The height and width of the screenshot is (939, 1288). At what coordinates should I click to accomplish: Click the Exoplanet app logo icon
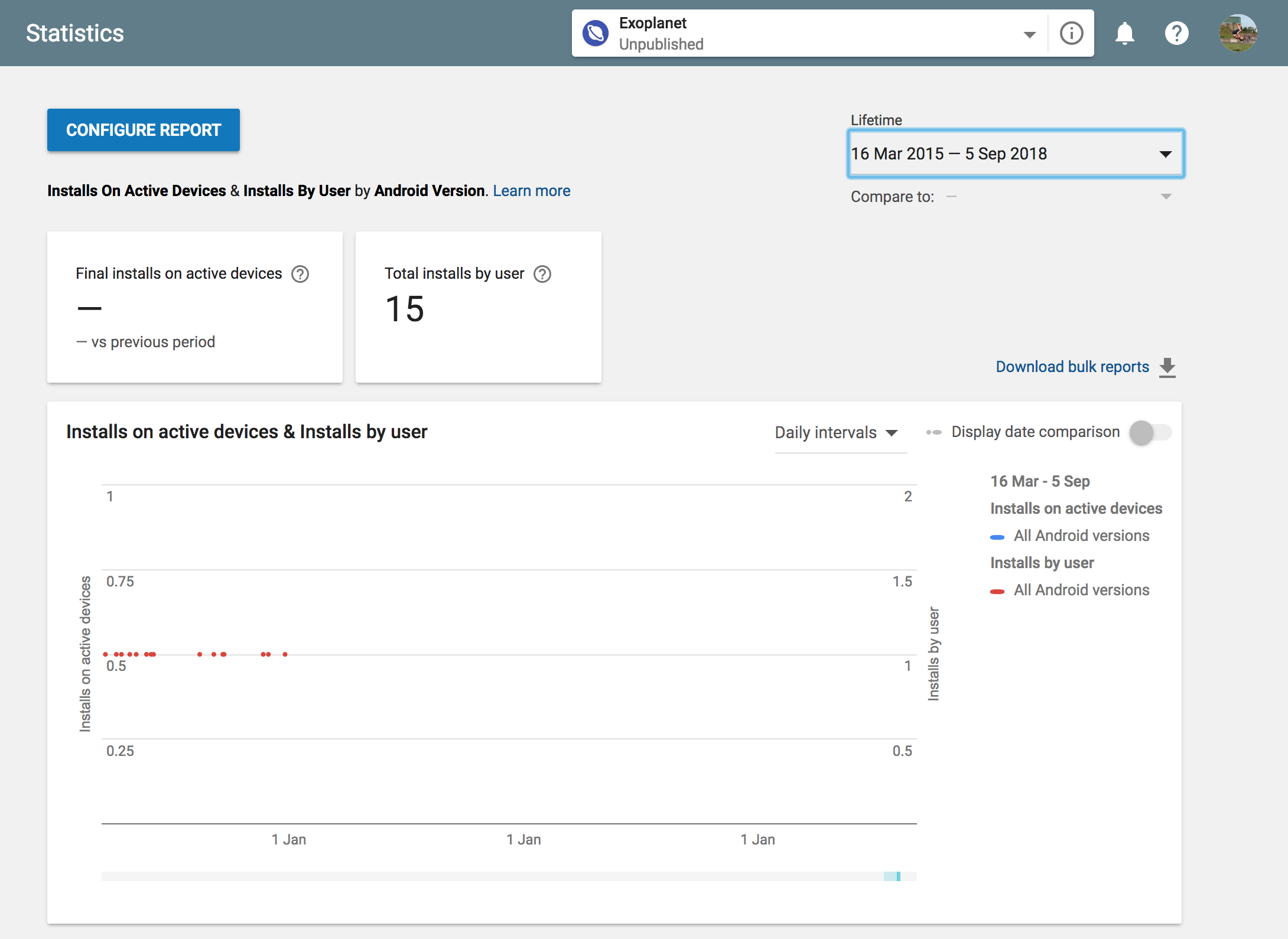click(x=596, y=33)
